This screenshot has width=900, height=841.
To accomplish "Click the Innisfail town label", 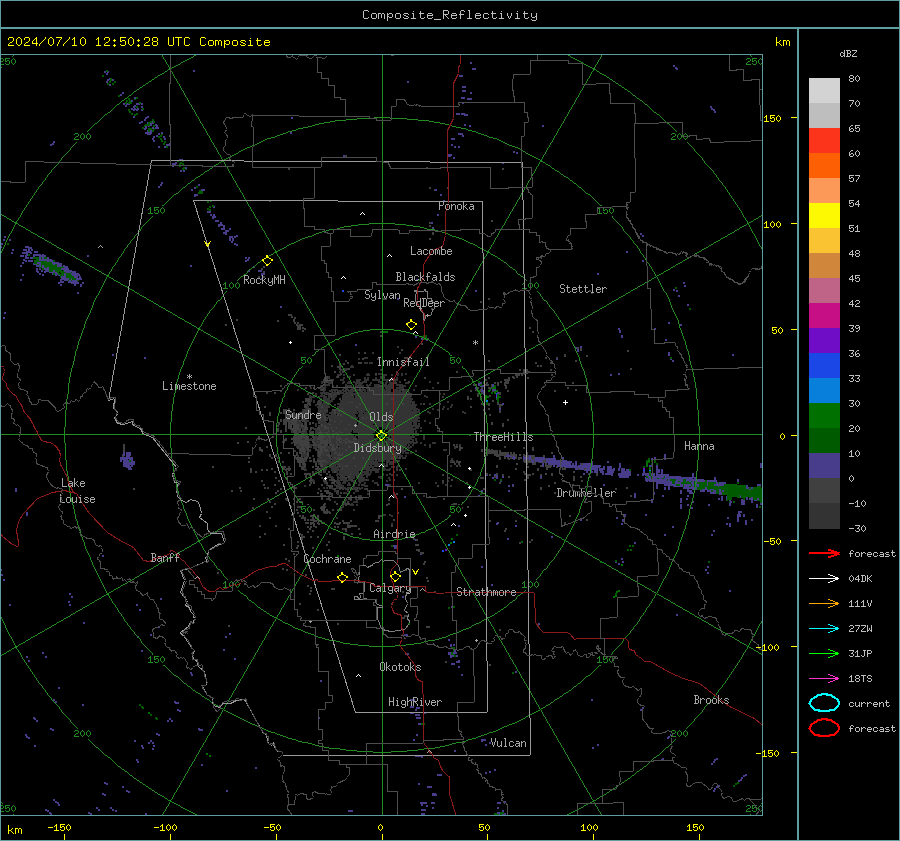I will point(403,362).
